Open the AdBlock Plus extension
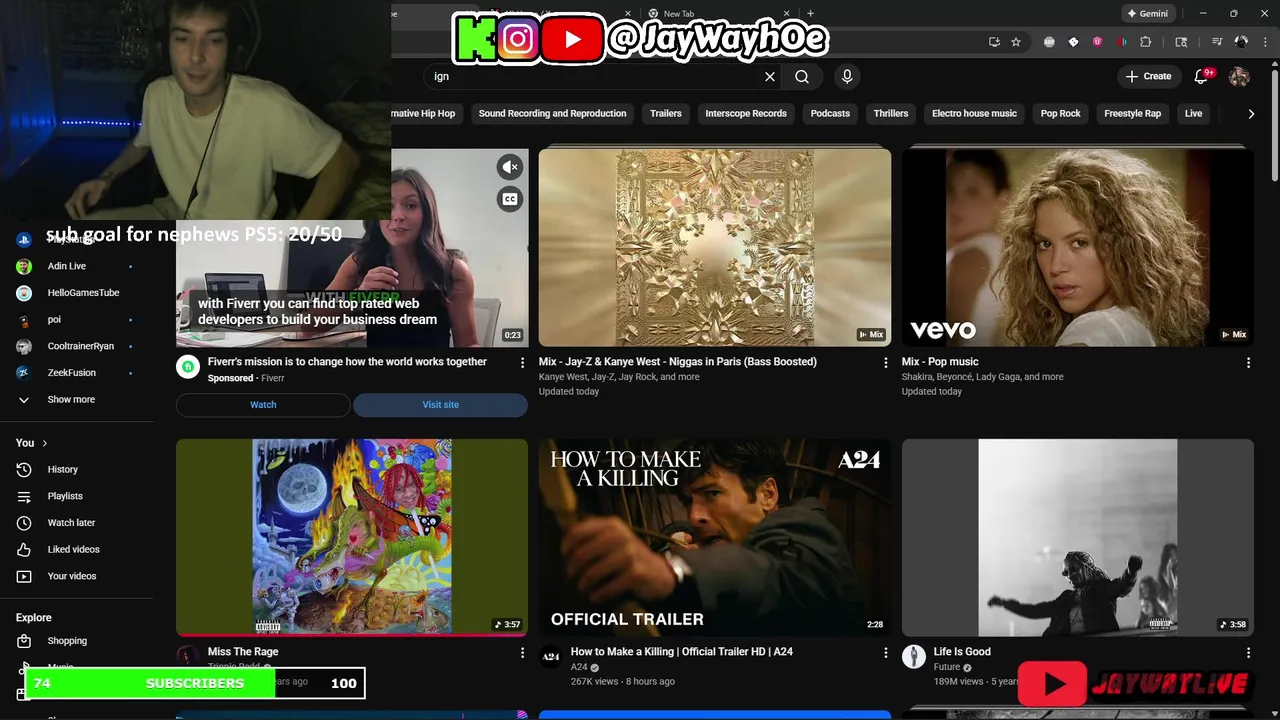Screen dimensions: 1280x720 pos(1049,42)
